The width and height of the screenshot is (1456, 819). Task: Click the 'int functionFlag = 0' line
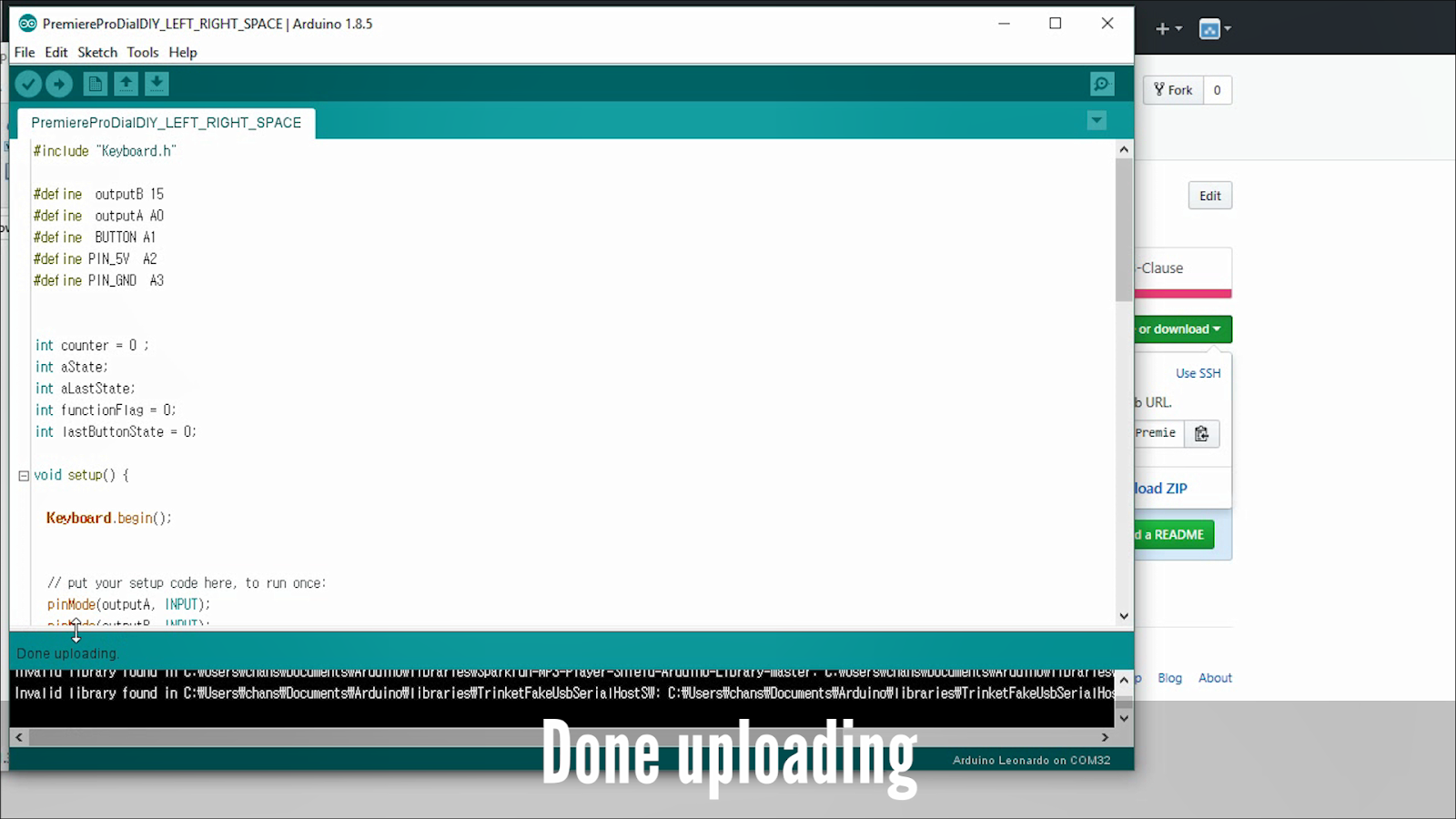(x=106, y=410)
